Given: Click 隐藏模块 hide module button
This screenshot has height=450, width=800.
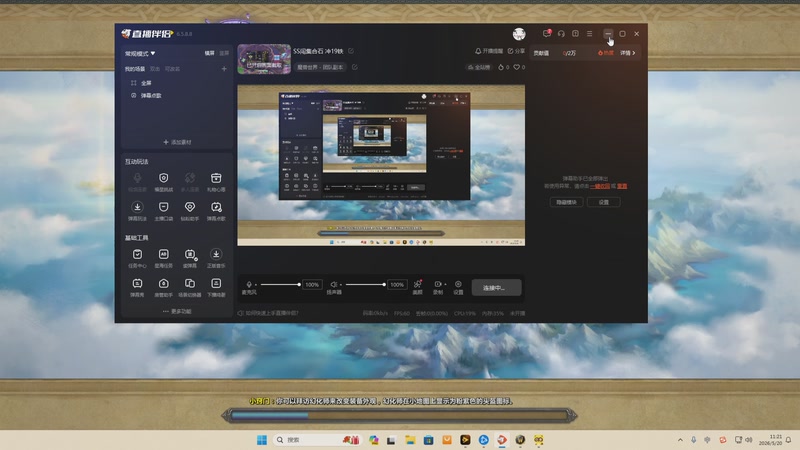Looking at the screenshot, I should (x=566, y=202).
